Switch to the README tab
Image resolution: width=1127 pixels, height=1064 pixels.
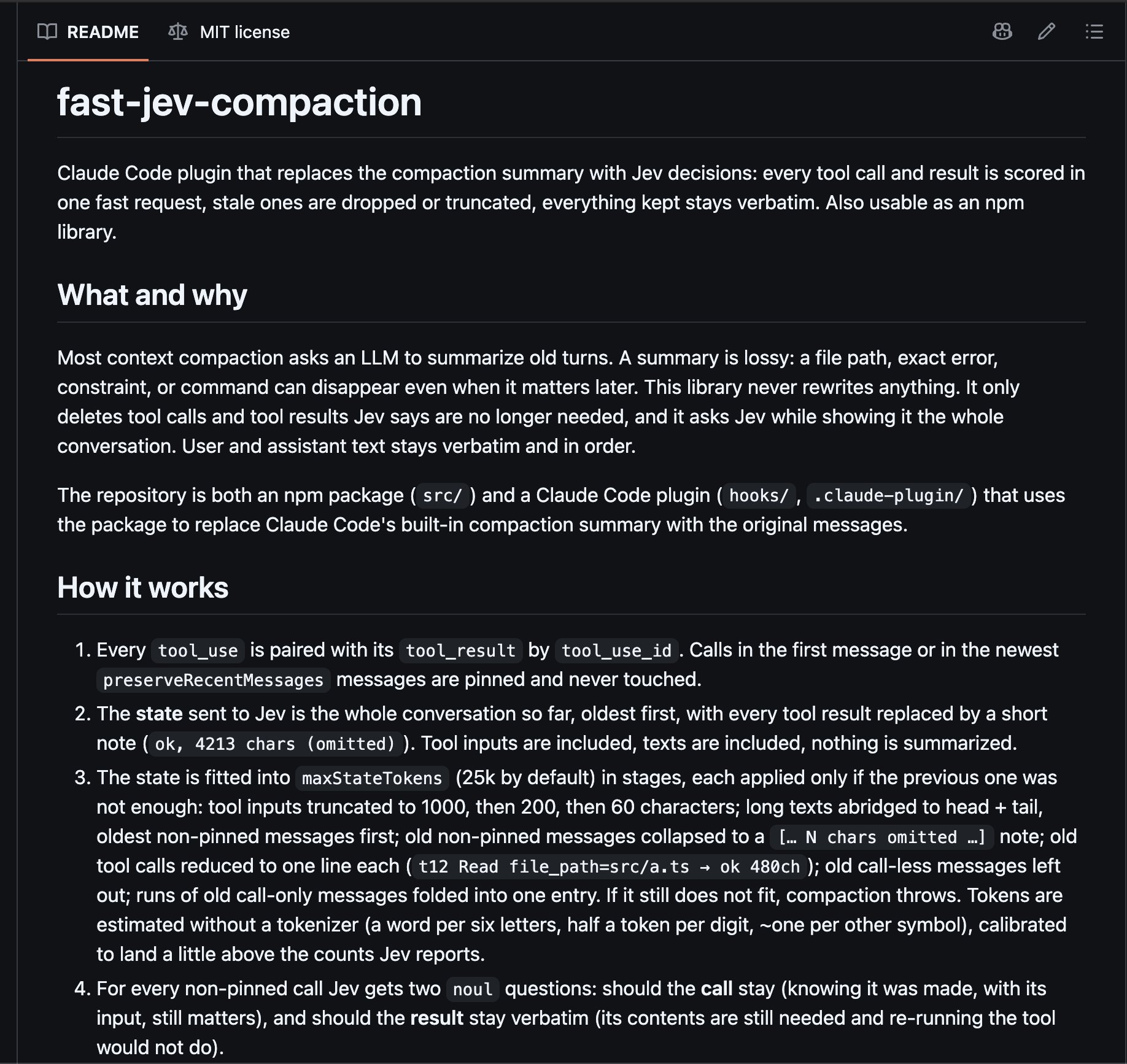(x=88, y=31)
